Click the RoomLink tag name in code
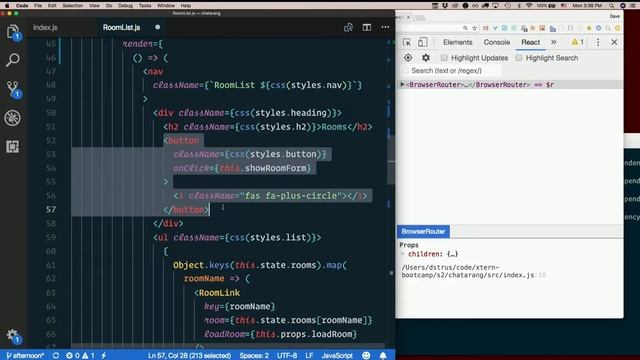 coord(220,293)
